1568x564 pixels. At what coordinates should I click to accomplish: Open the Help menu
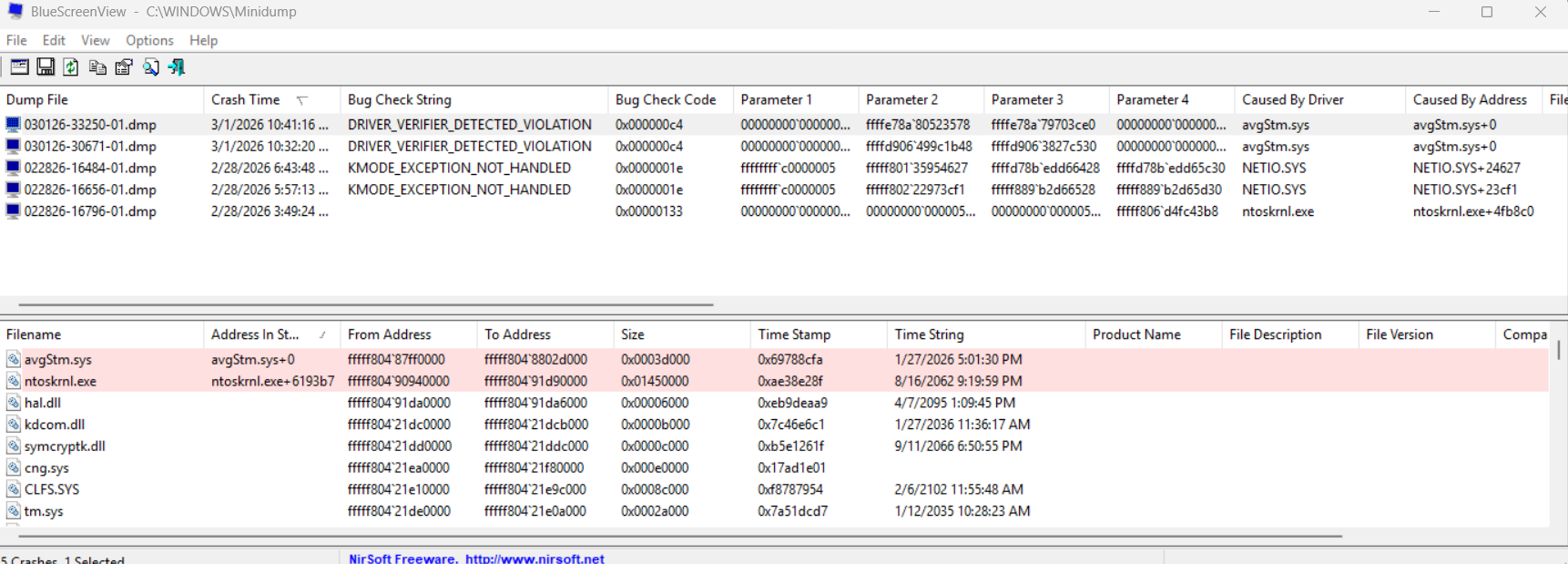[203, 40]
